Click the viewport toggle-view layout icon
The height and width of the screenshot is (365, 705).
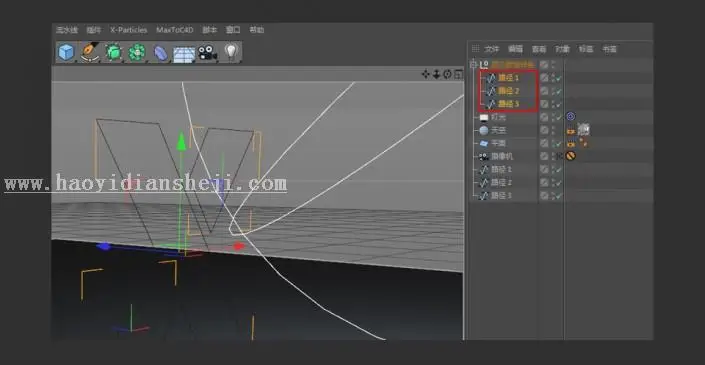tap(458, 74)
